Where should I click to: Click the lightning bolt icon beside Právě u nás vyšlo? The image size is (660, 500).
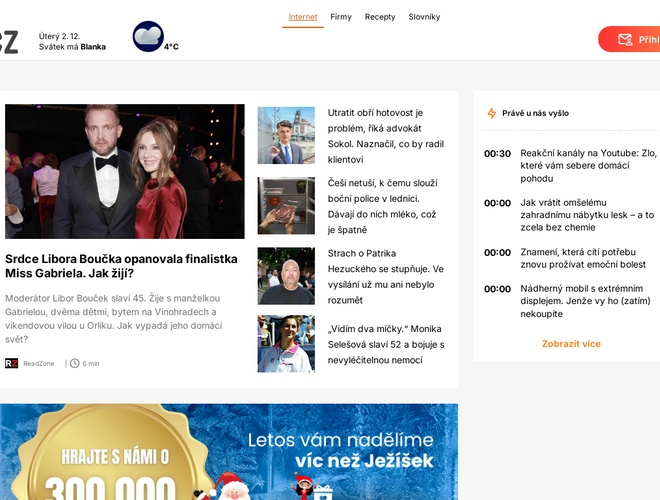point(491,114)
